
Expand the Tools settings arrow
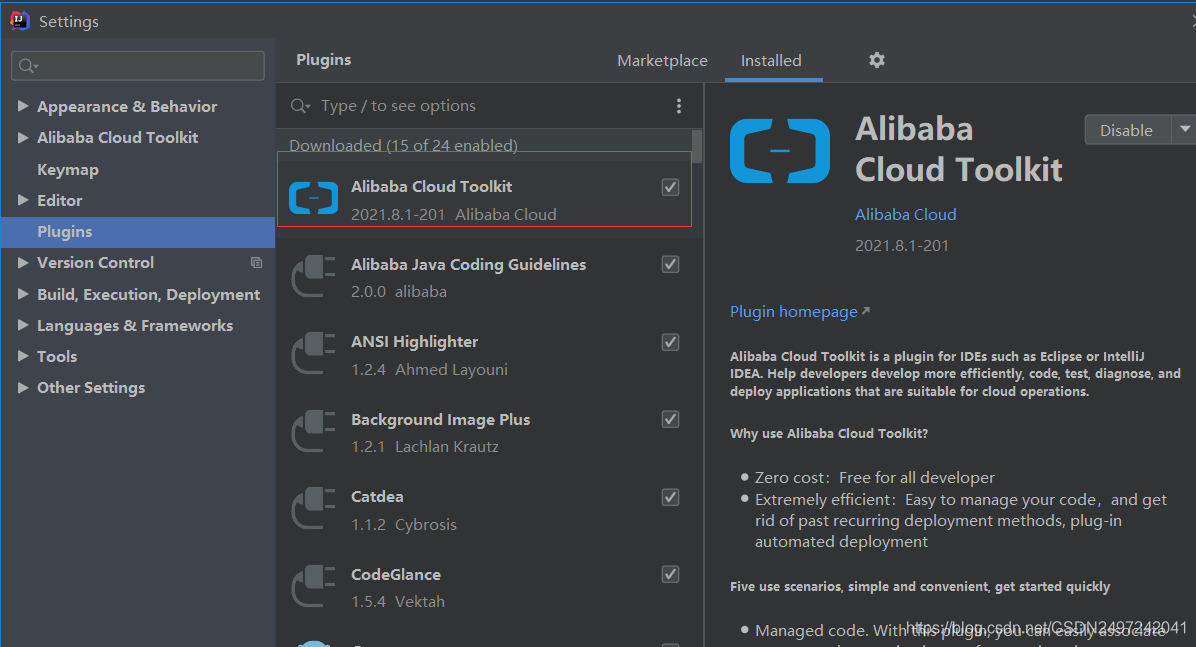click(x=23, y=356)
